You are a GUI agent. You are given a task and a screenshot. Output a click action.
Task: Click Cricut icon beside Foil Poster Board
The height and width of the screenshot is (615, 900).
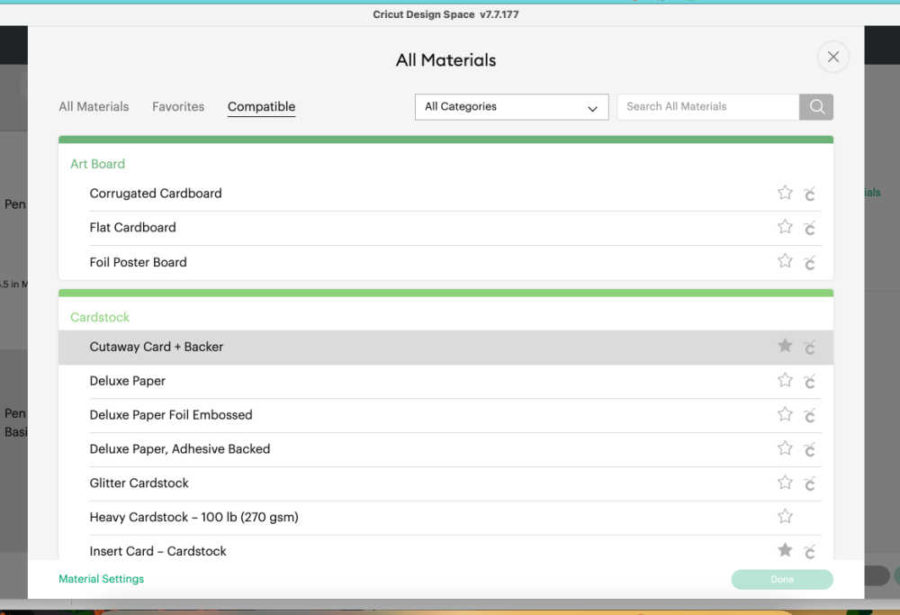(x=809, y=262)
